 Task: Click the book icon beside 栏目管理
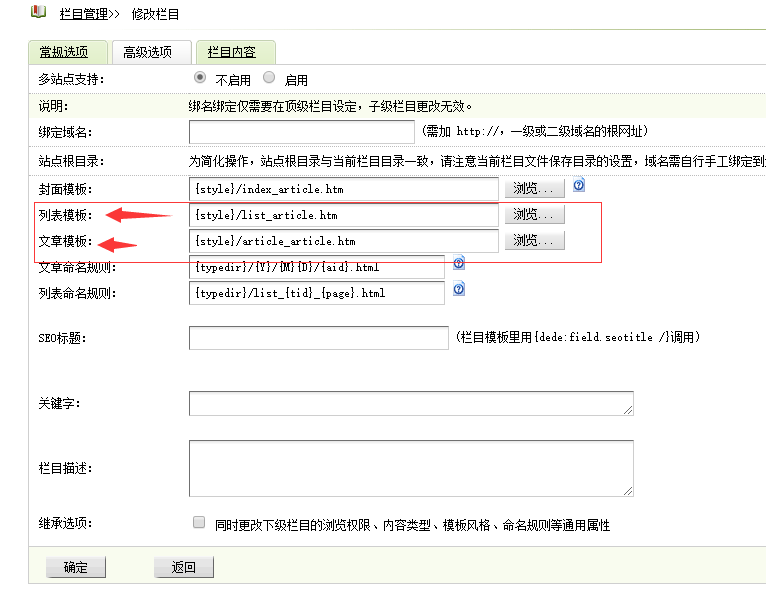(x=38, y=12)
